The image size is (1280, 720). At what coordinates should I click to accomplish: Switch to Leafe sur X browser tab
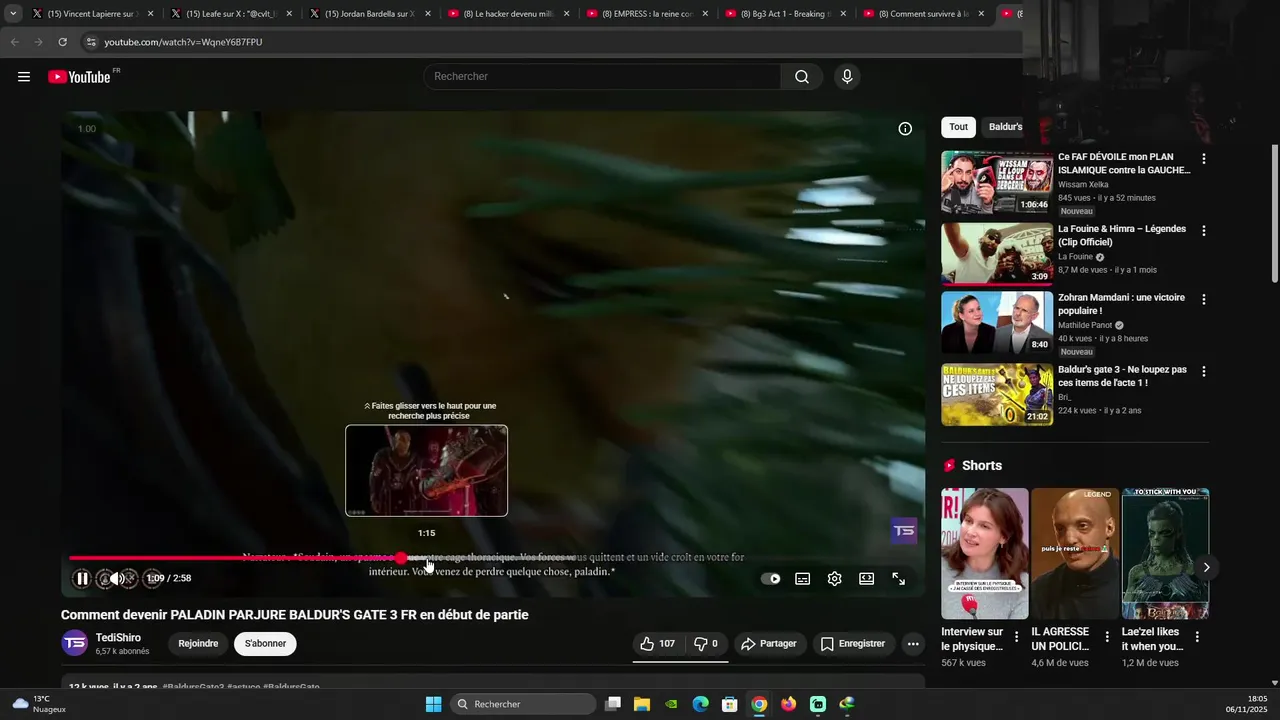click(229, 14)
